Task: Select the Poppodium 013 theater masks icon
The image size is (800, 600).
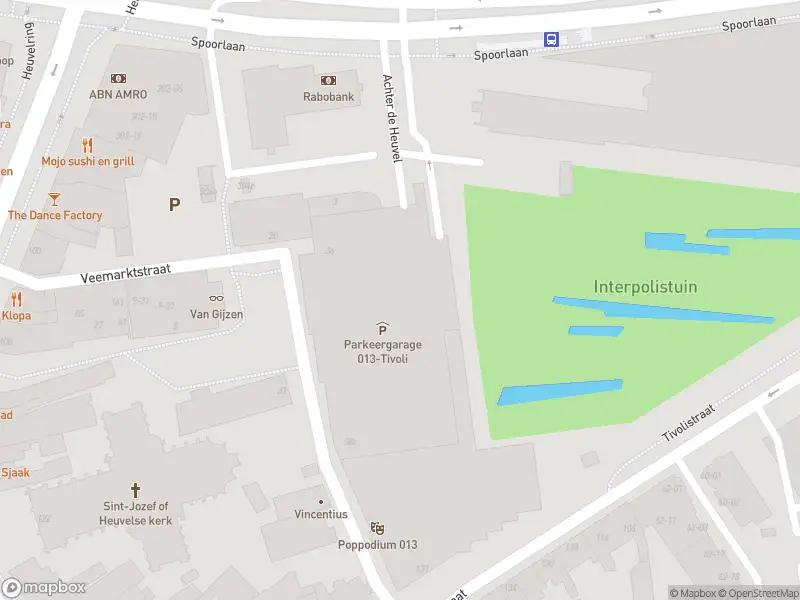Action: [x=377, y=528]
